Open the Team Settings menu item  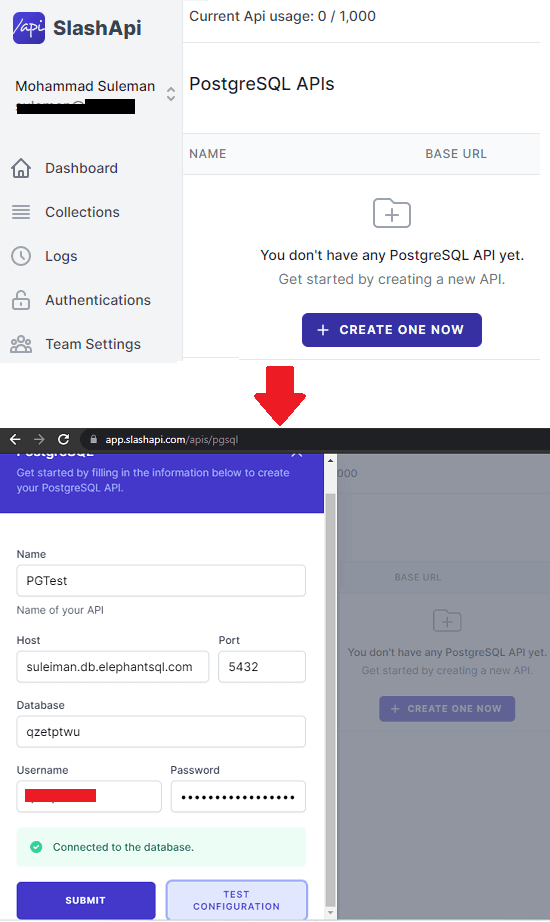point(93,344)
